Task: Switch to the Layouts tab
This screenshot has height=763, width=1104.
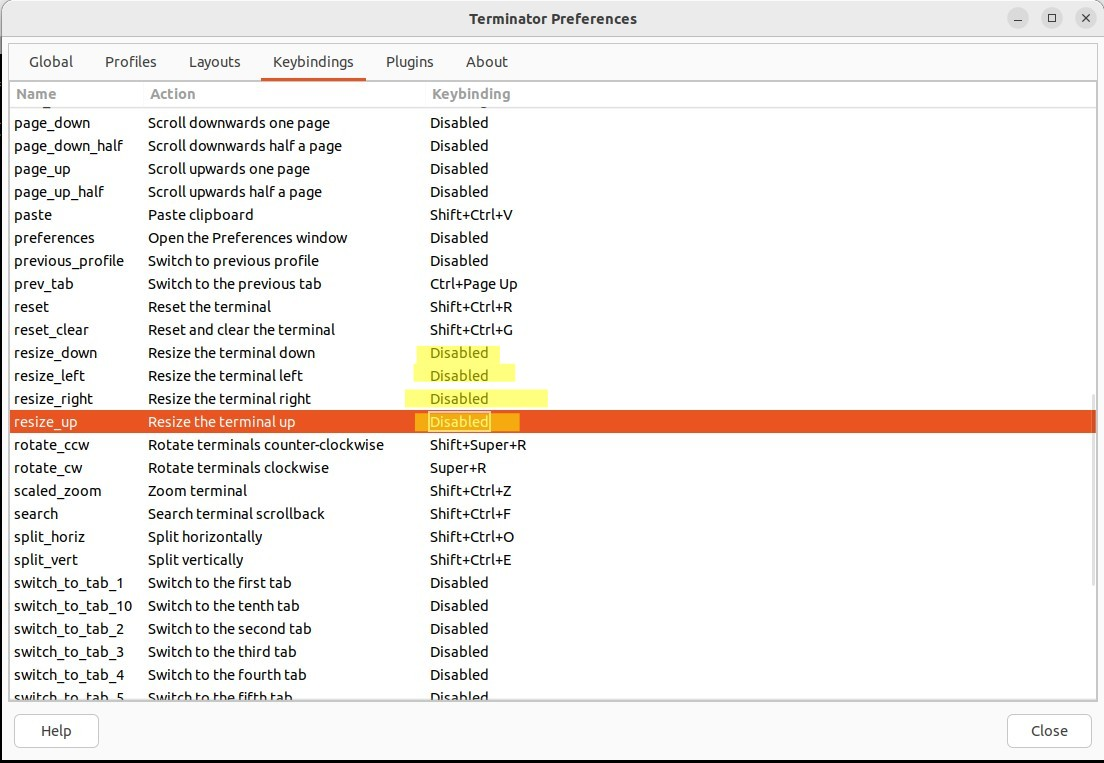Action: pyautogui.click(x=214, y=62)
